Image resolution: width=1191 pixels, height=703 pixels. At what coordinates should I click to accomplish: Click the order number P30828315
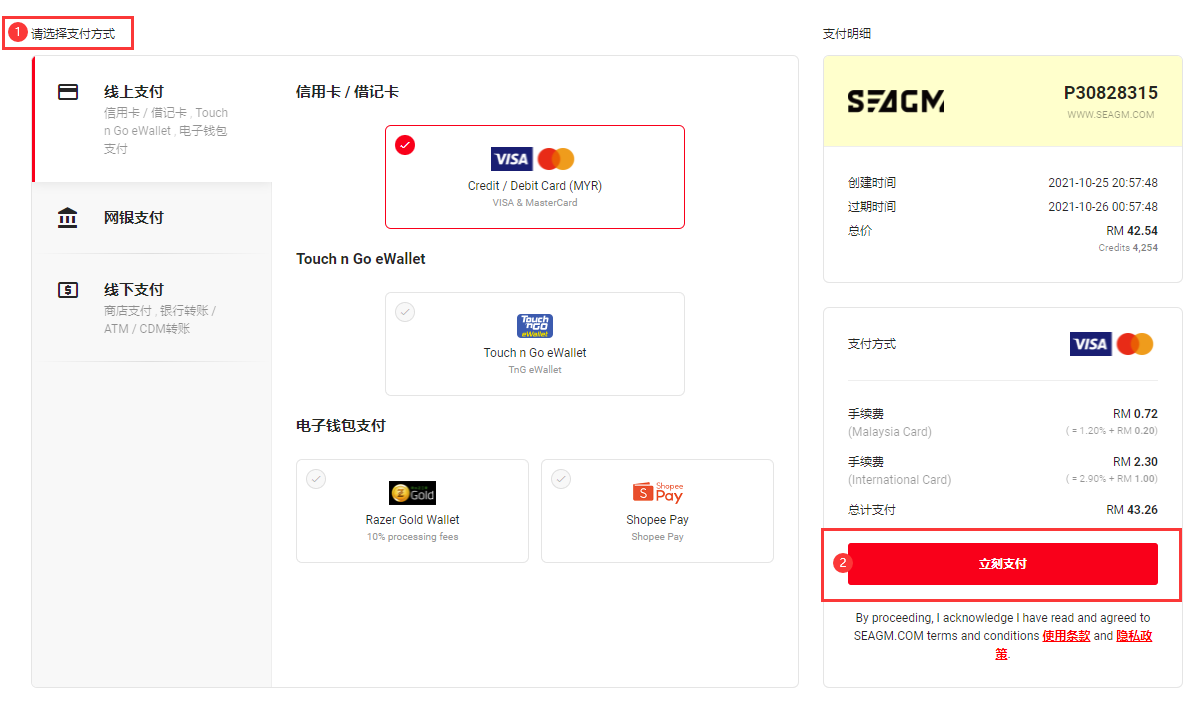1110,93
